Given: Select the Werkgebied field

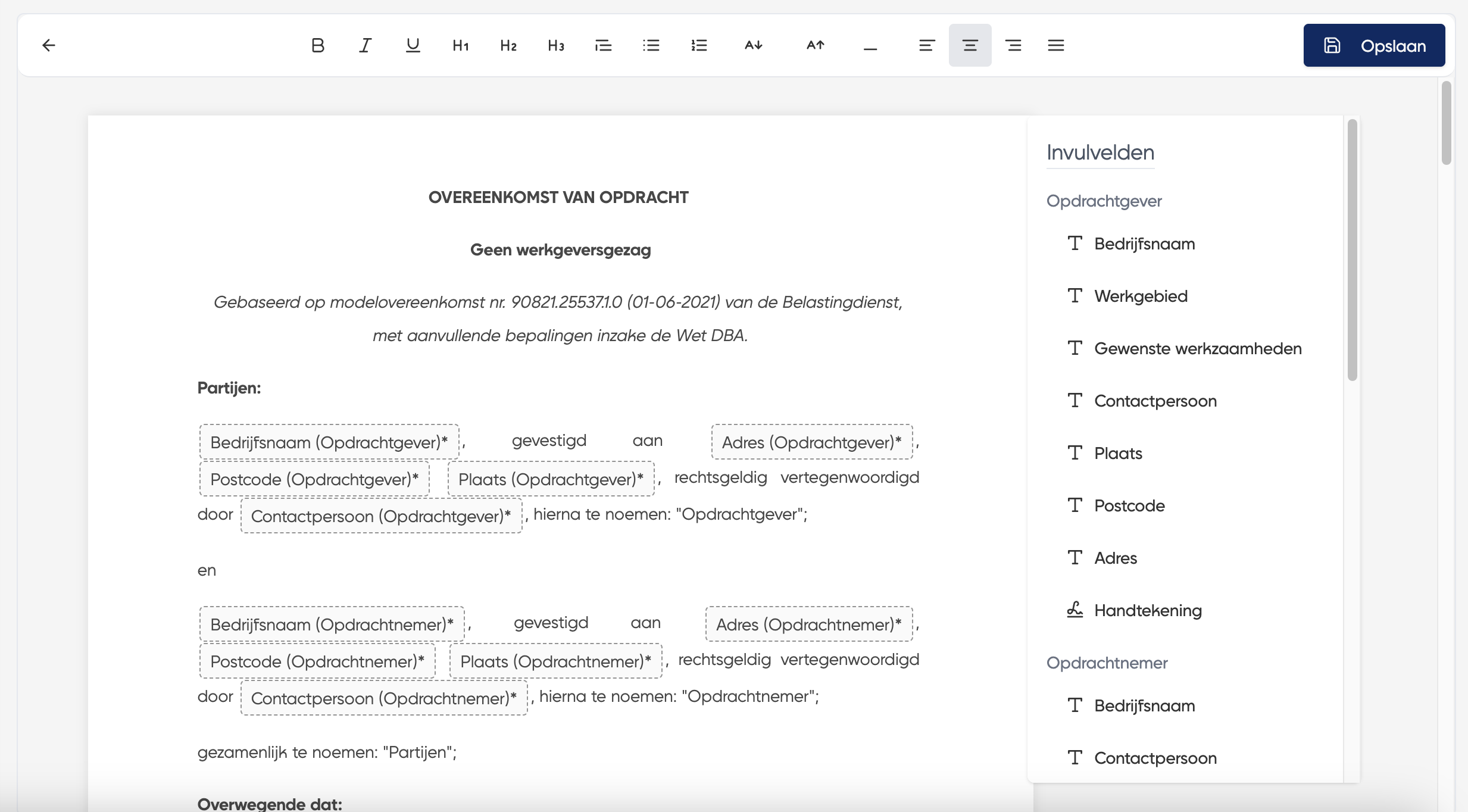Looking at the screenshot, I should click(x=1127, y=296).
